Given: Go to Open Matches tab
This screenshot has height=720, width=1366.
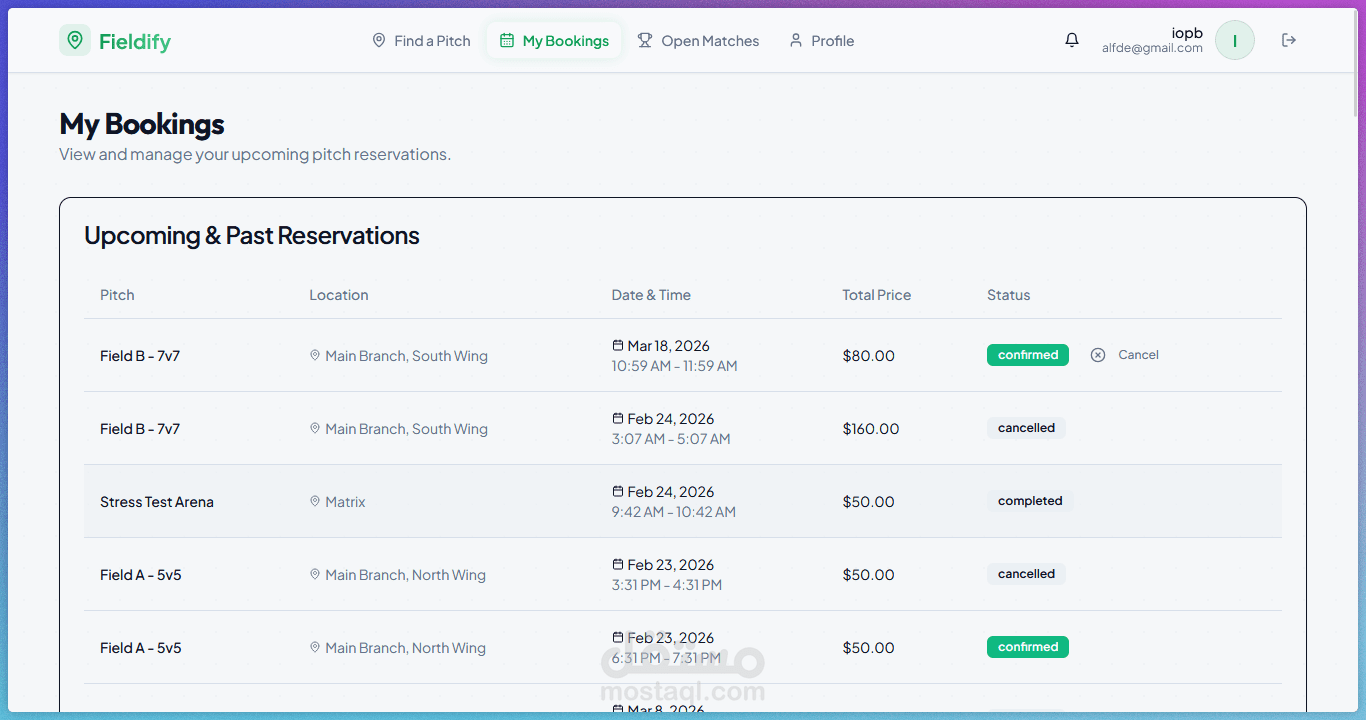Looking at the screenshot, I should point(699,41).
